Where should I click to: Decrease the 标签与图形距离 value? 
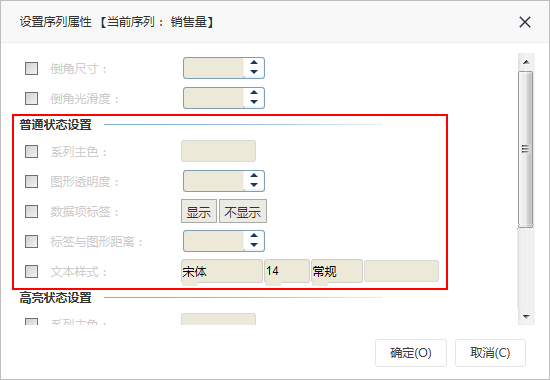click(x=254, y=245)
